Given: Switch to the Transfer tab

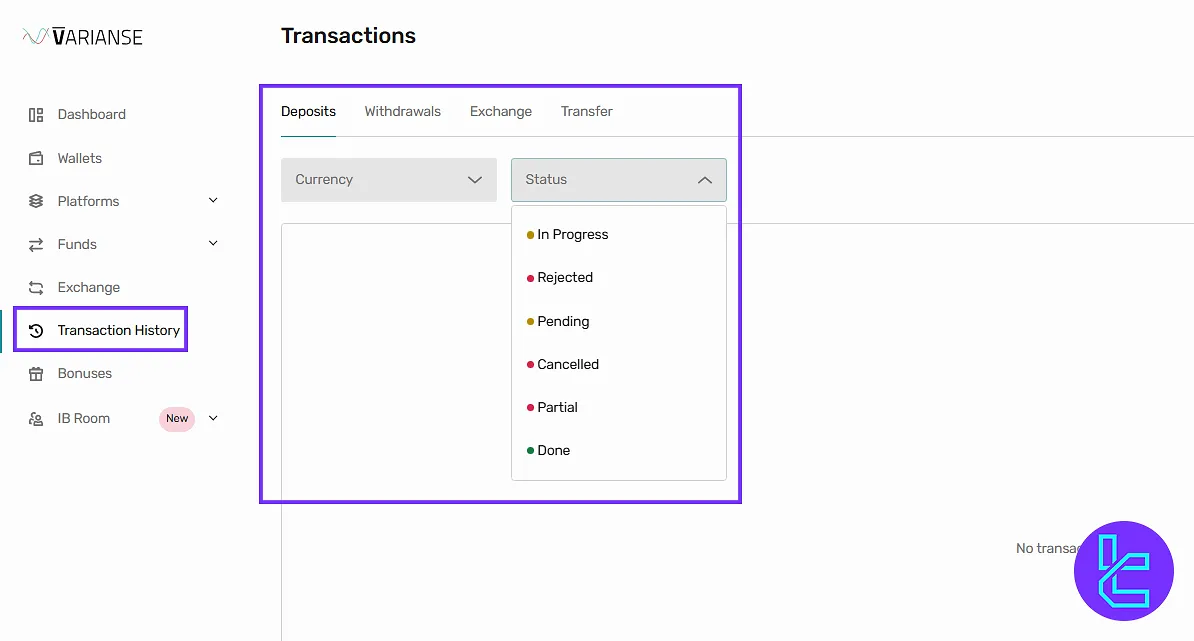Looking at the screenshot, I should click(x=586, y=111).
